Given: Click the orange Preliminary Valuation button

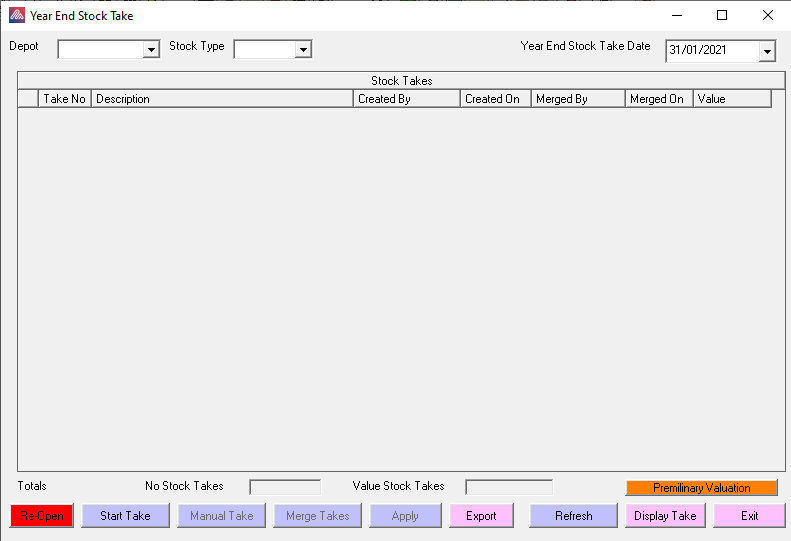Looking at the screenshot, I should pos(701,488).
